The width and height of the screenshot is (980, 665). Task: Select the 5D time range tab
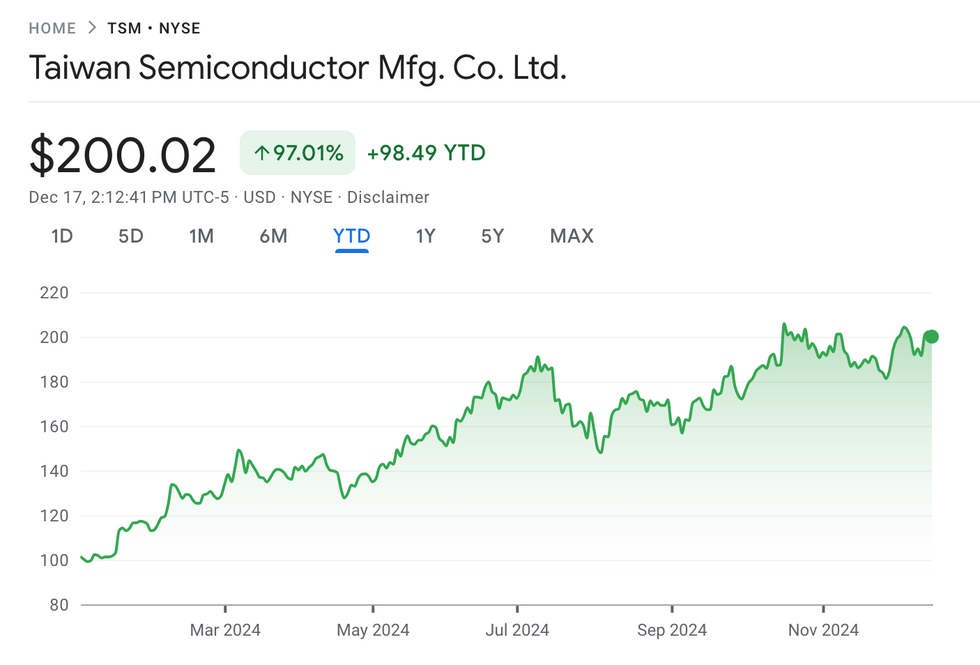click(131, 236)
